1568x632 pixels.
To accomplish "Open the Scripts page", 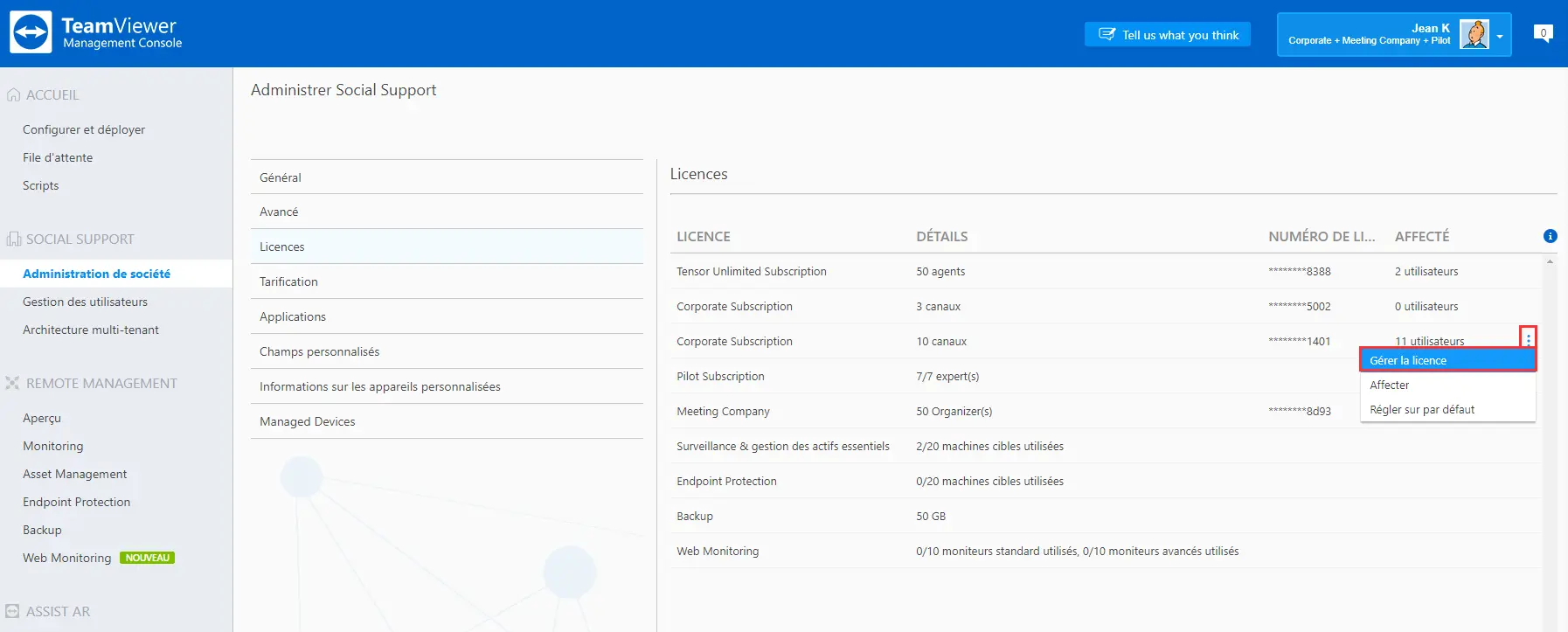I will click(41, 185).
